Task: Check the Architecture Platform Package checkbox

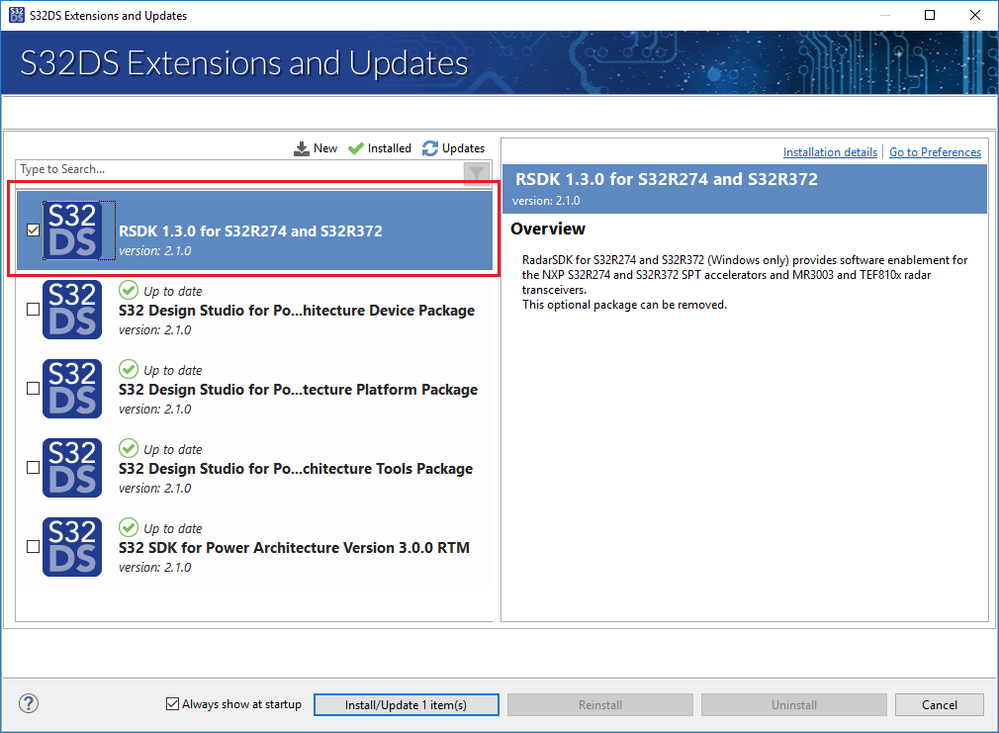Action: [x=33, y=388]
